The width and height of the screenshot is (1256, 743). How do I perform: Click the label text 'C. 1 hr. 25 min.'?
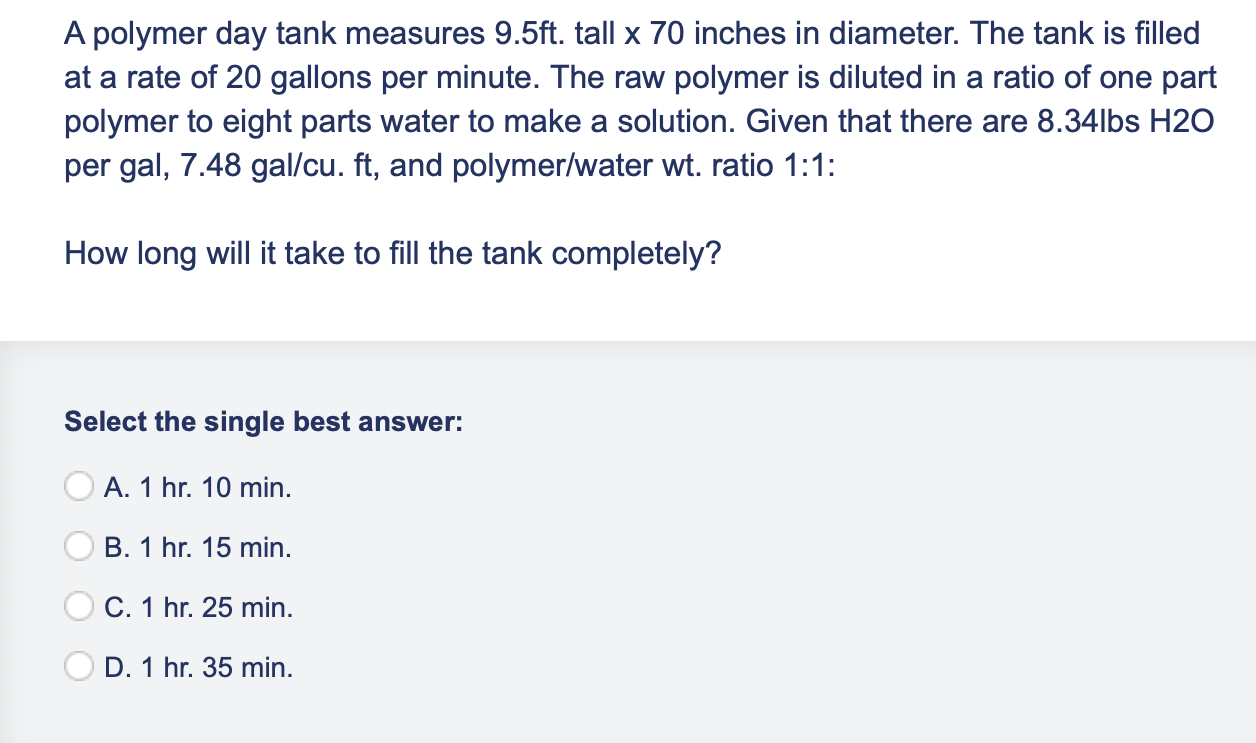click(198, 608)
